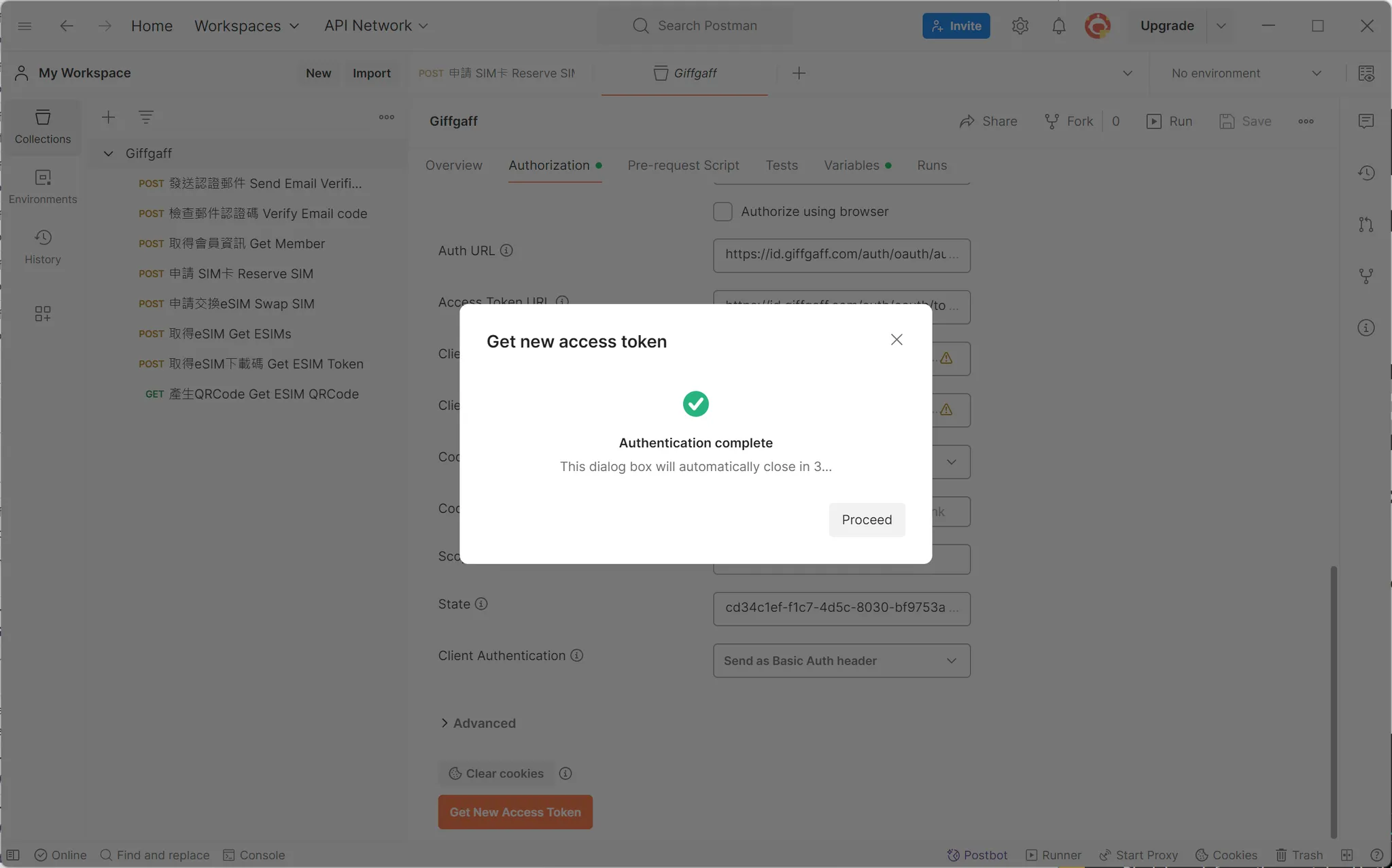Select the Environments sidebar icon

tap(43, 186)
